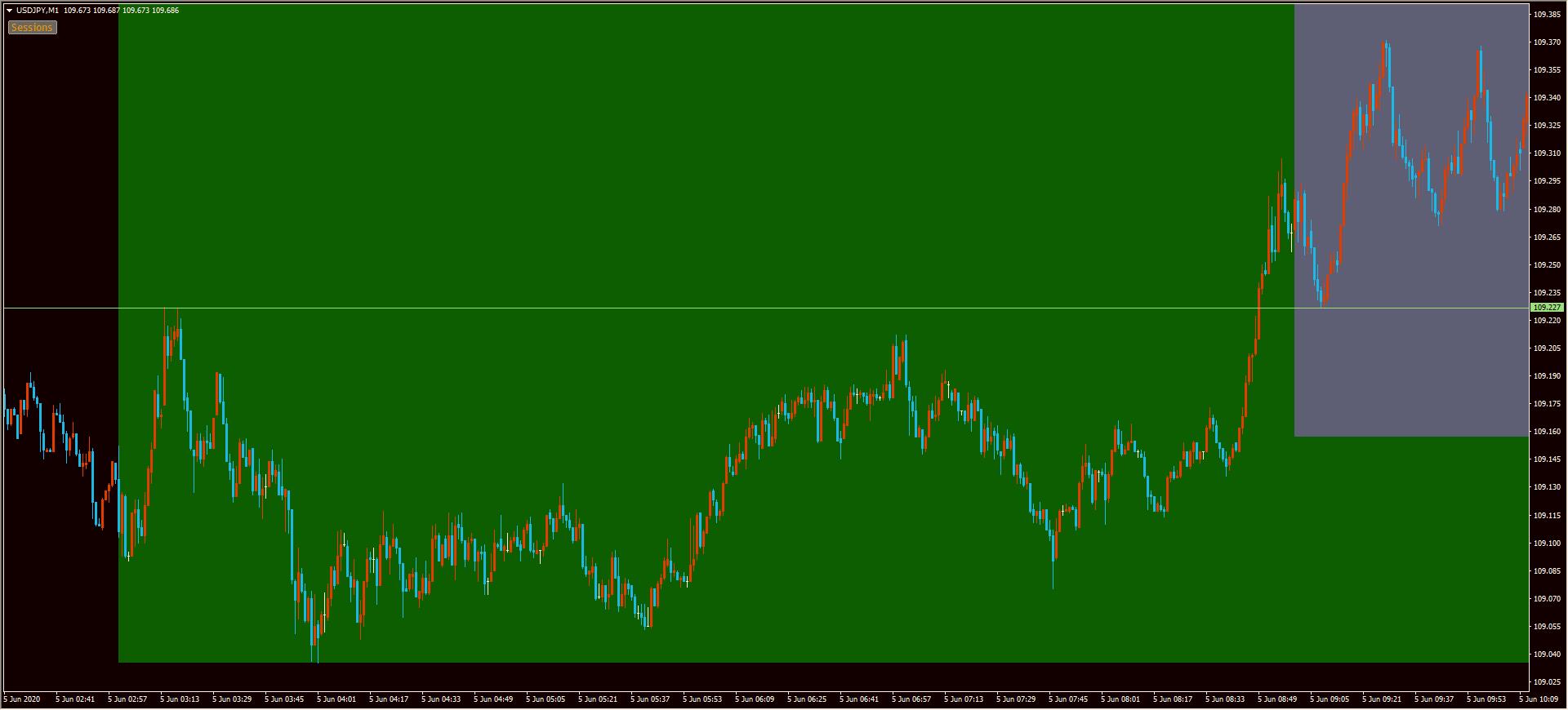
Task: Click the 5 Jun 06:09 time label
Action: point(755,699)
